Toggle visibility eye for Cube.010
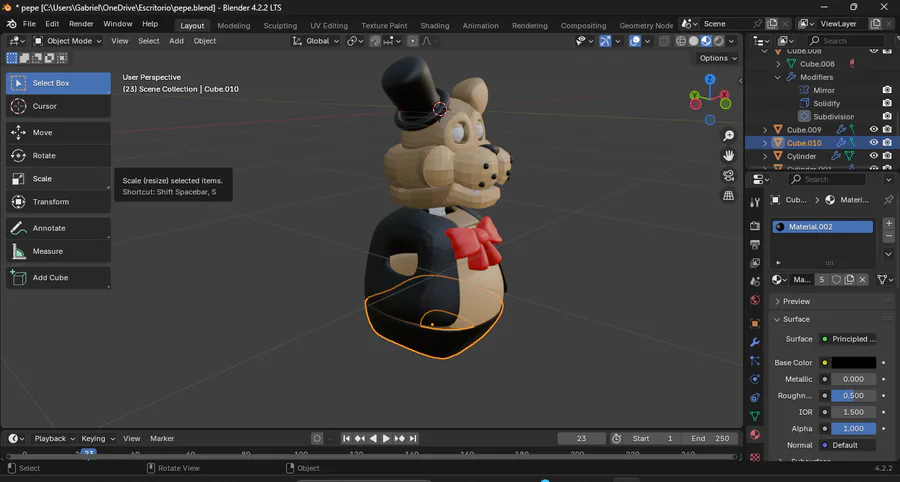This screenshot has width=900, height=482. (x=874, y=143)
